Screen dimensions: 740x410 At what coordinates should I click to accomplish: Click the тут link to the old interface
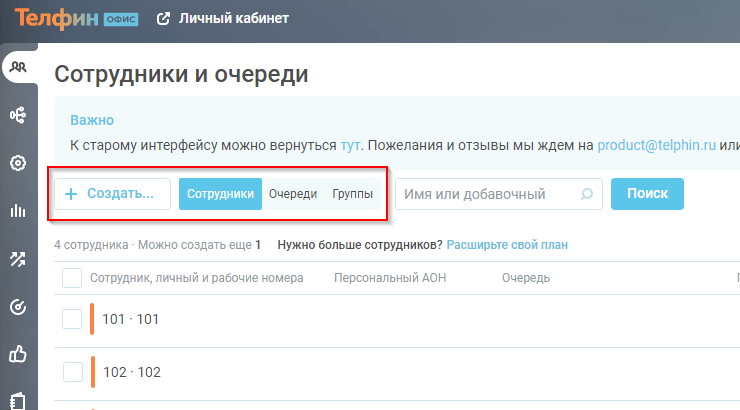point(350,146)
